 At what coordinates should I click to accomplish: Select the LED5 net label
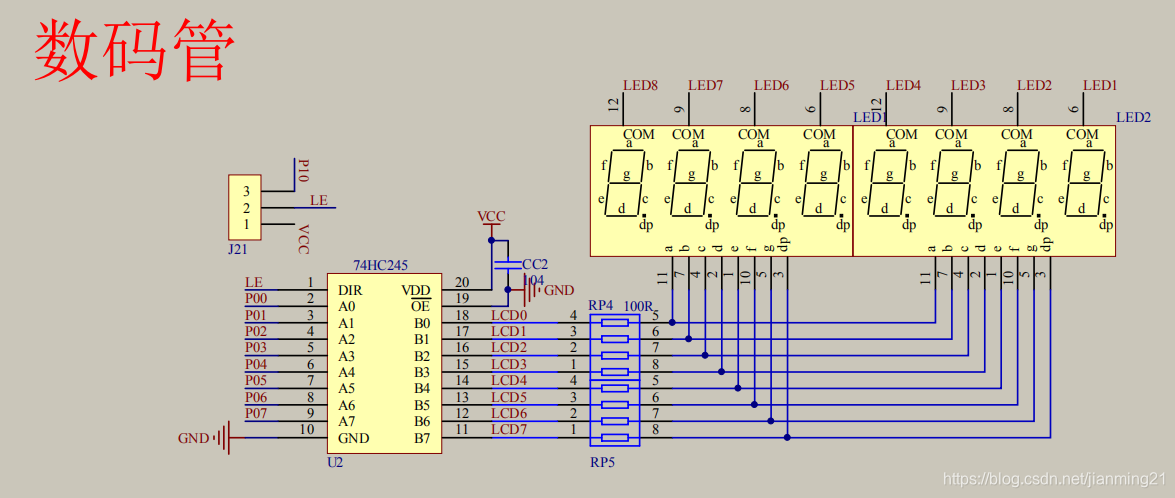click(x=837, y=85)
